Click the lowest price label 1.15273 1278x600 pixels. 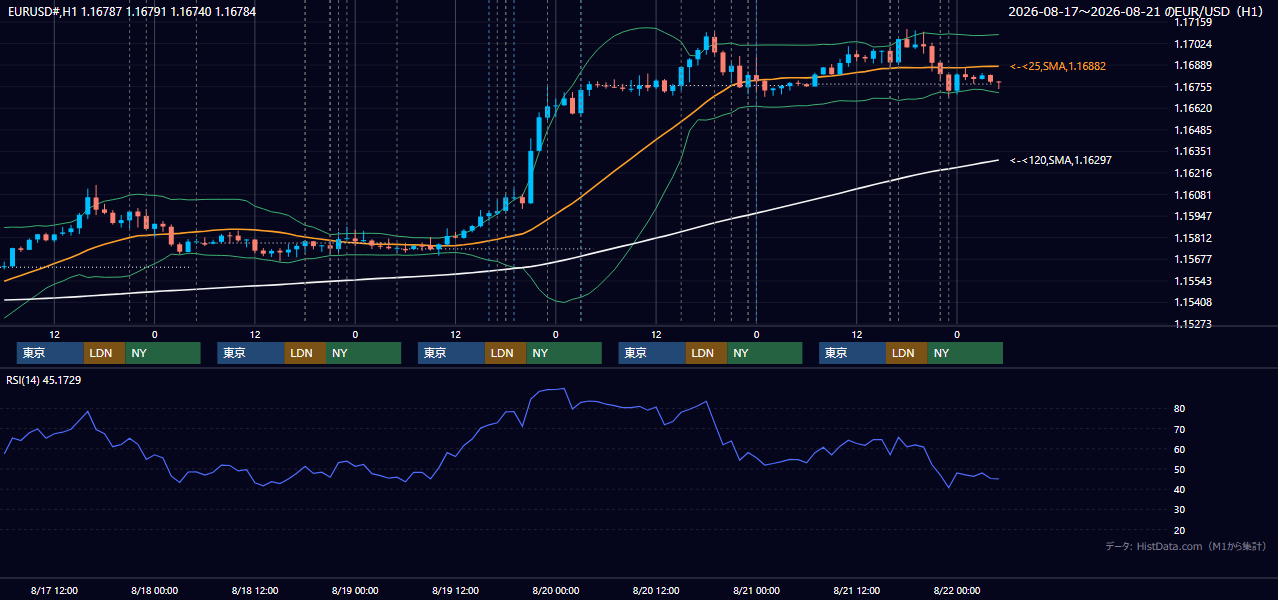coord(1193,324)
